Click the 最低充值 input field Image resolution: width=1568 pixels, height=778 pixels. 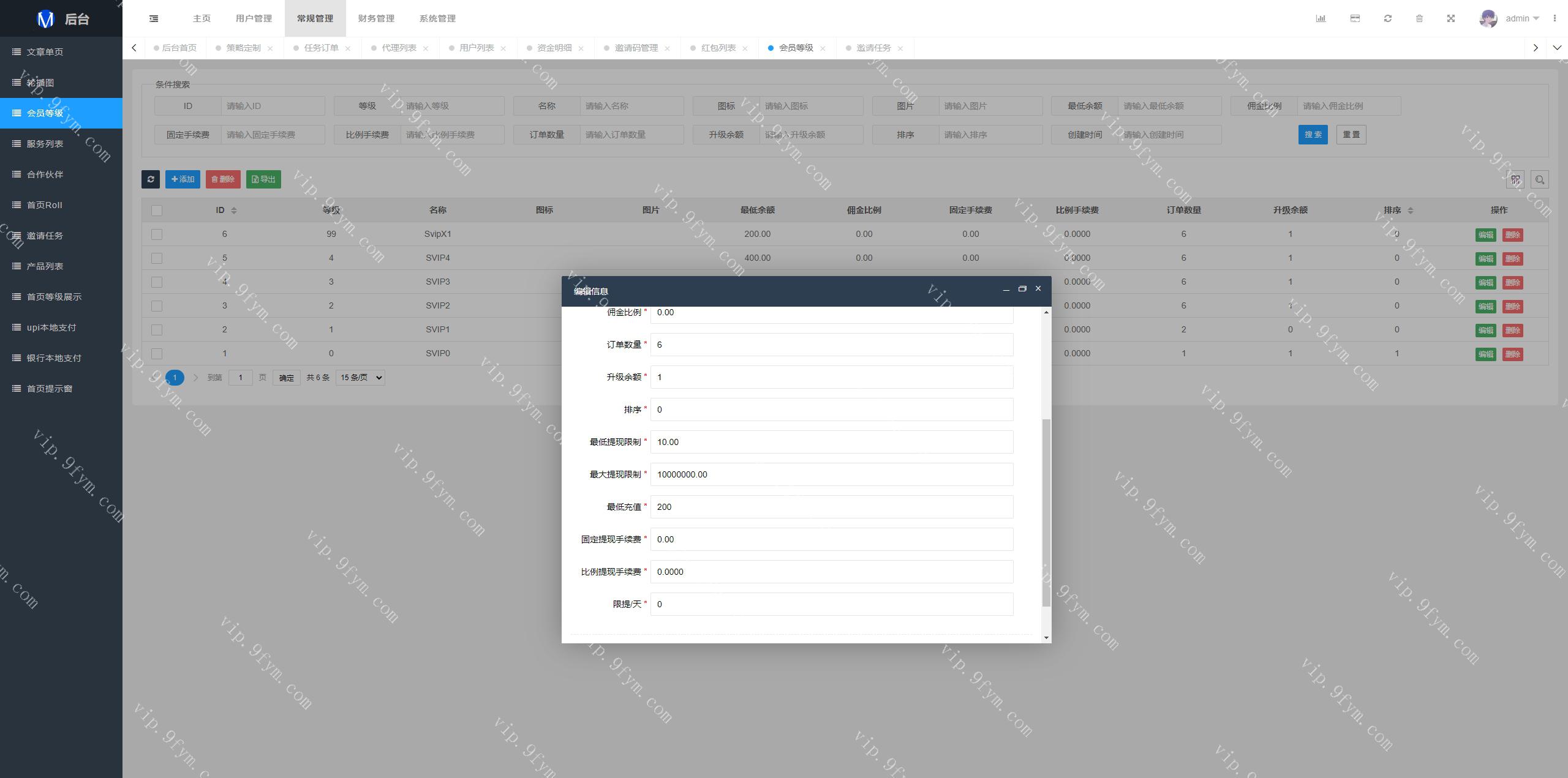[831, 507]
